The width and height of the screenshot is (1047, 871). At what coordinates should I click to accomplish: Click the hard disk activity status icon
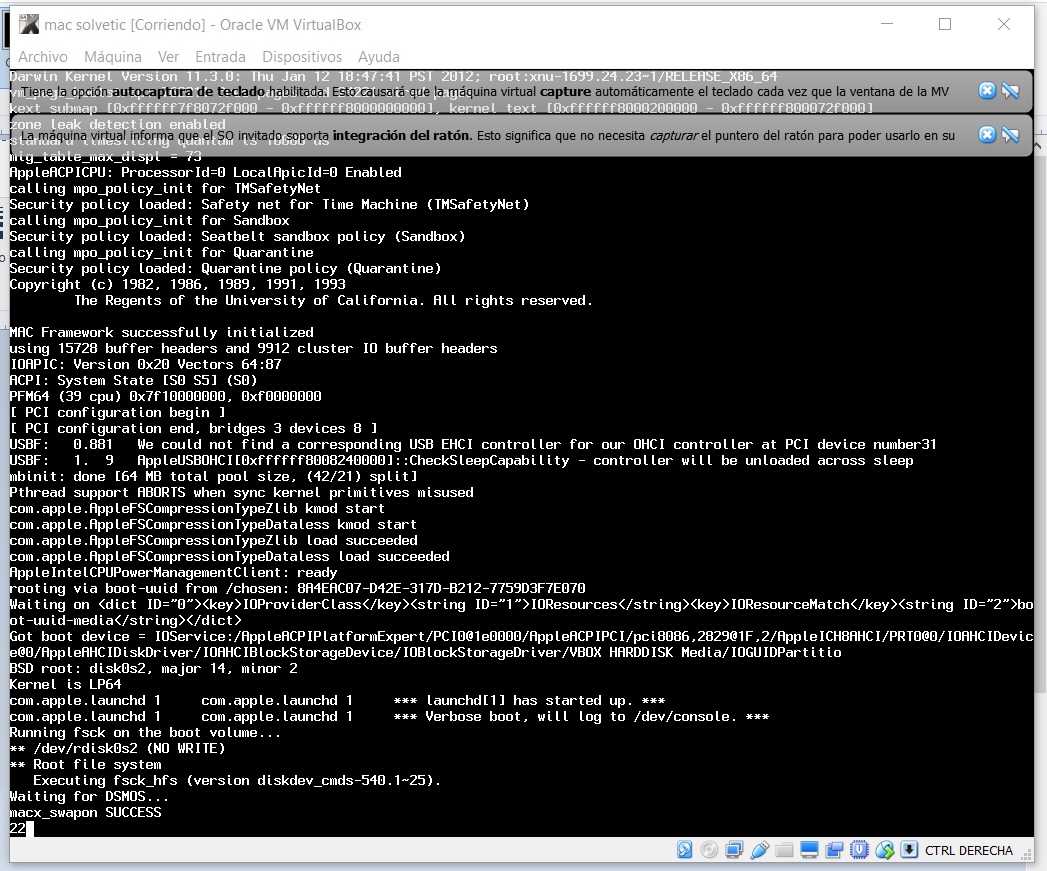684,850
